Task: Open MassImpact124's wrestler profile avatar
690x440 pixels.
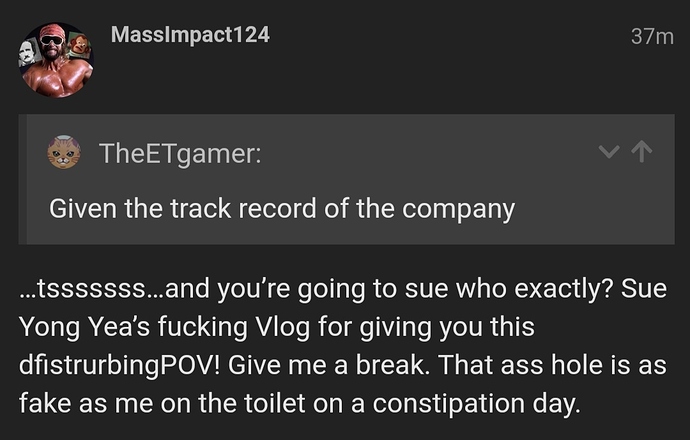Action: (56, 60)
